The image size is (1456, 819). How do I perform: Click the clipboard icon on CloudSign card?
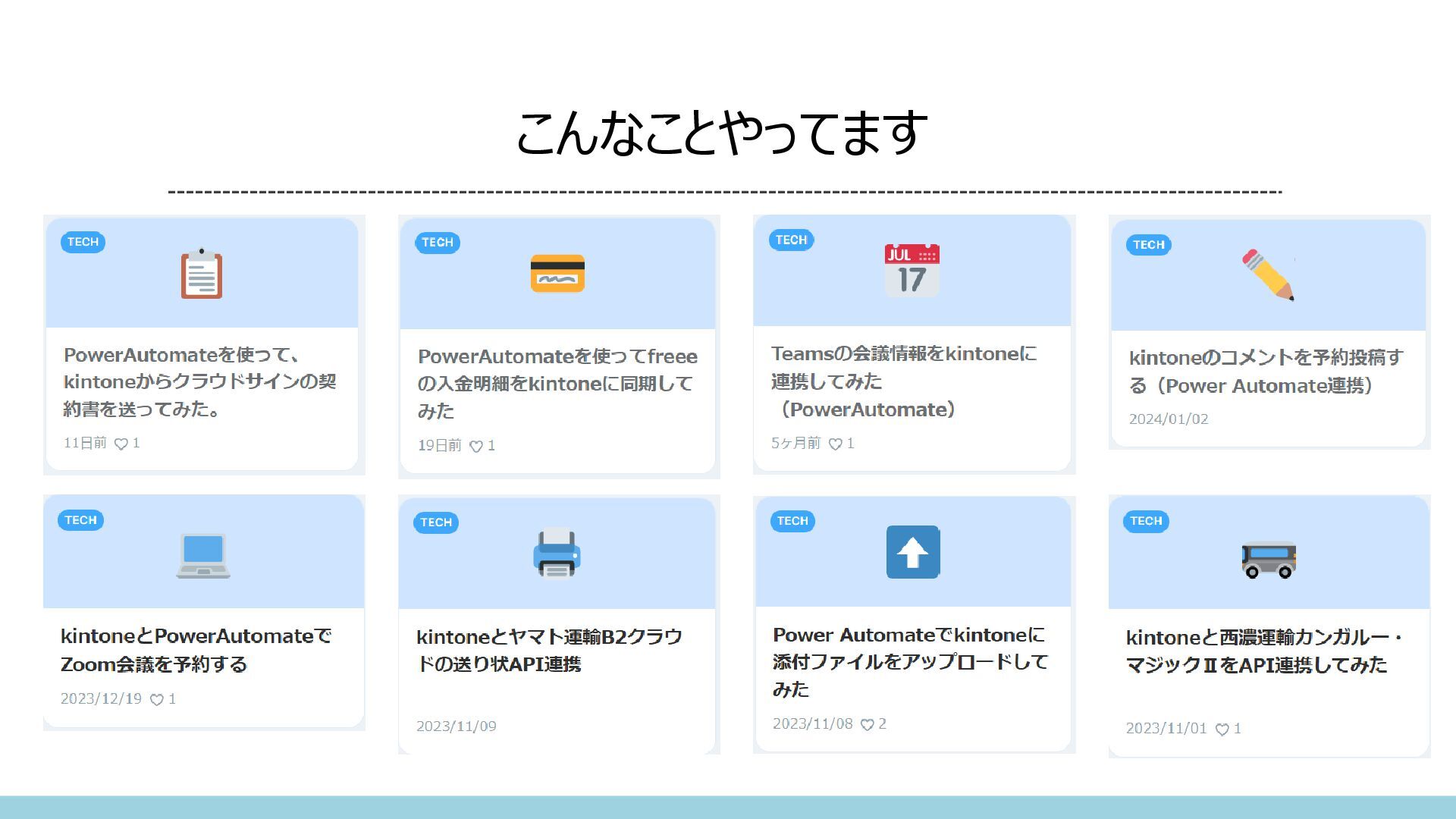pos(202,273)
